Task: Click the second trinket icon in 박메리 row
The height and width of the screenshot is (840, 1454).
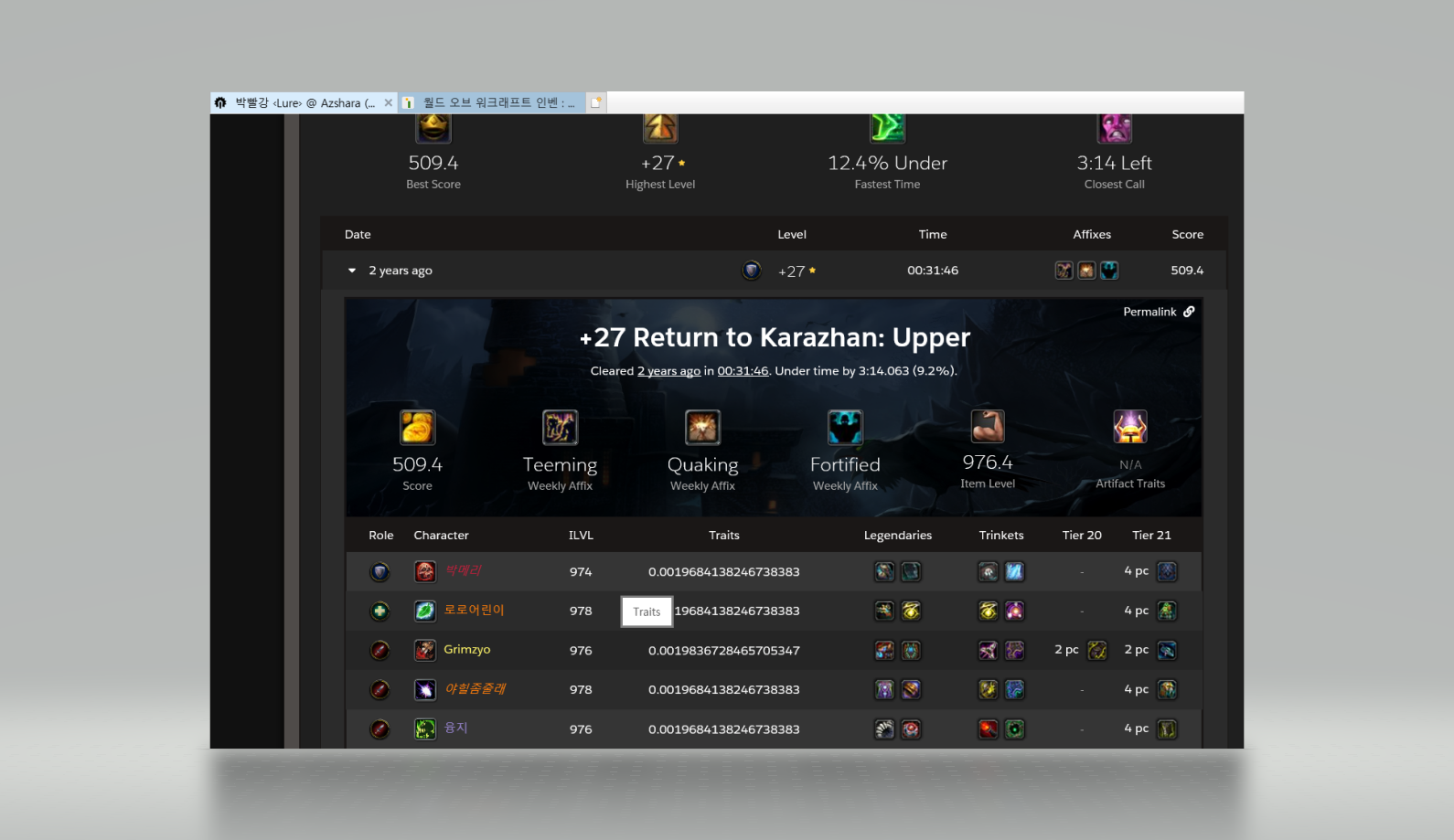Action: (1014, 572)
